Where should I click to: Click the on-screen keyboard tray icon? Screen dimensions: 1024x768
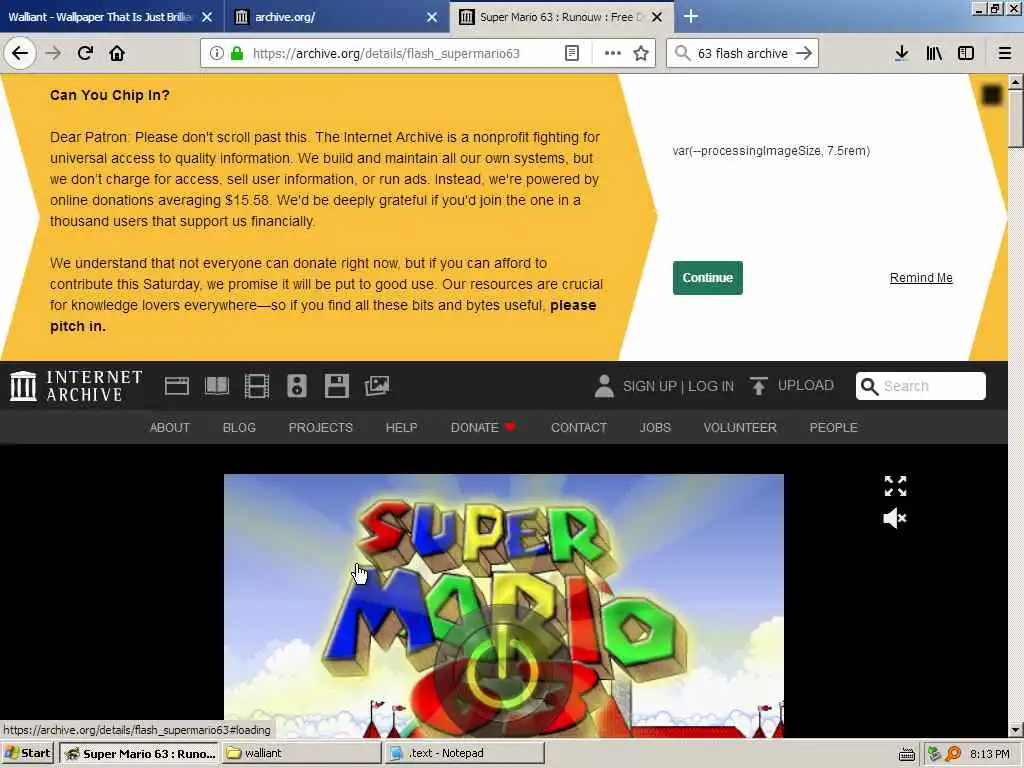click(x=906, y=754)
